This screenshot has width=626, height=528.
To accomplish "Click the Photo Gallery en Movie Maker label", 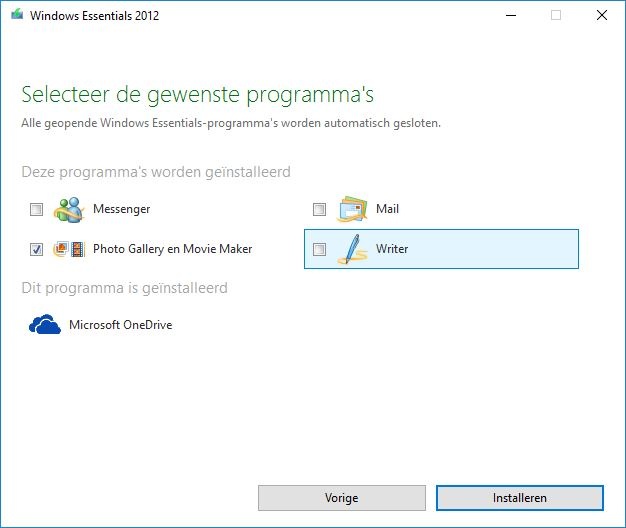I will [x=172, y=249].
